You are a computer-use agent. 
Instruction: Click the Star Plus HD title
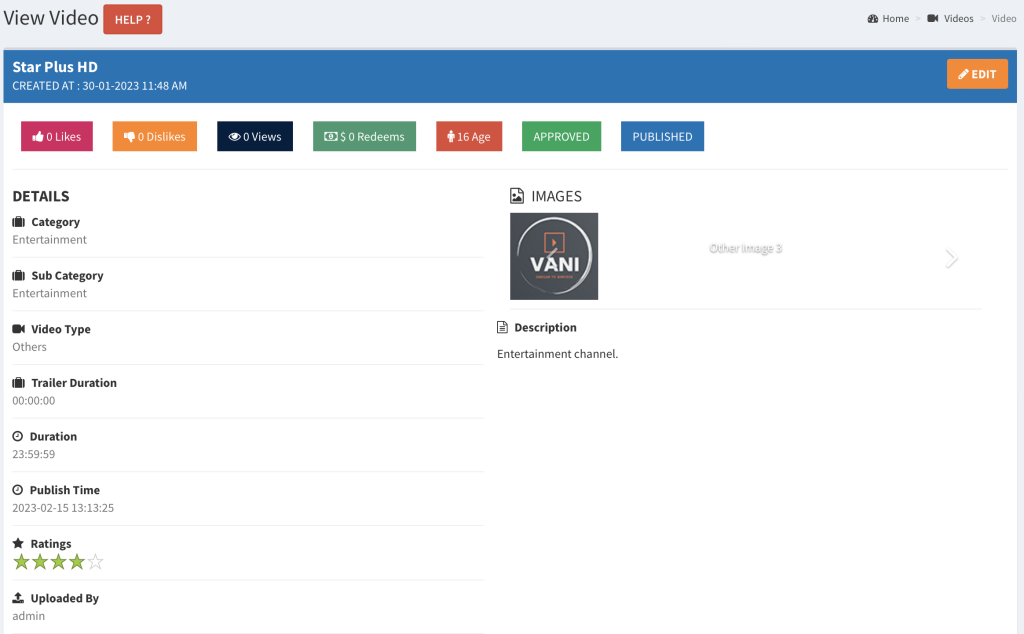55,67
